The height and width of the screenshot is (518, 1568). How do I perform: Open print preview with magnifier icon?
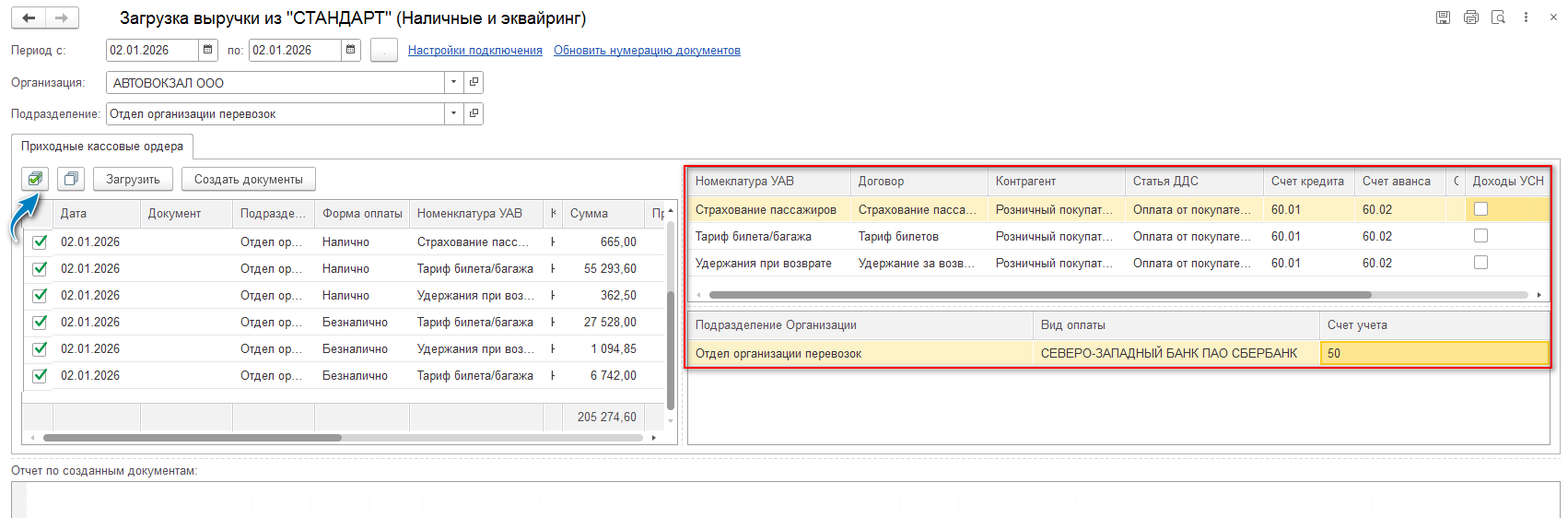click(1498, 18)
